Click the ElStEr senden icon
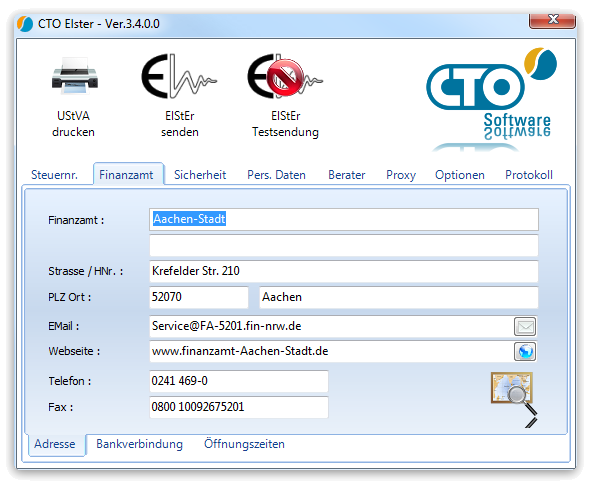This screenshot has height=485, width=592. [x=179, y=76]
